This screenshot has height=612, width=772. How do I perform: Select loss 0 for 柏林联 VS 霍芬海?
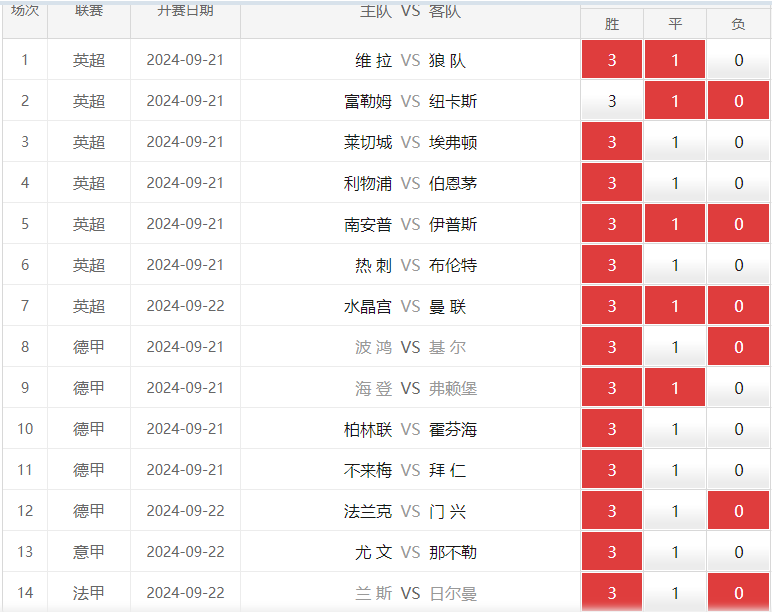pyautogui.click(x=738, y=429)
